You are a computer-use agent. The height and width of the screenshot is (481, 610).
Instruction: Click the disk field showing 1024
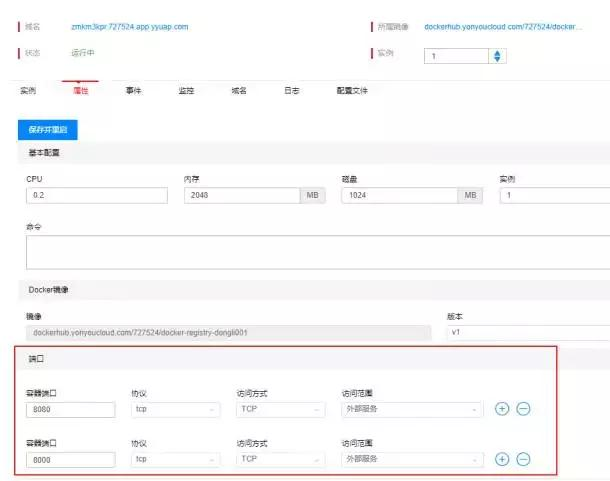[x=399, y=195]
